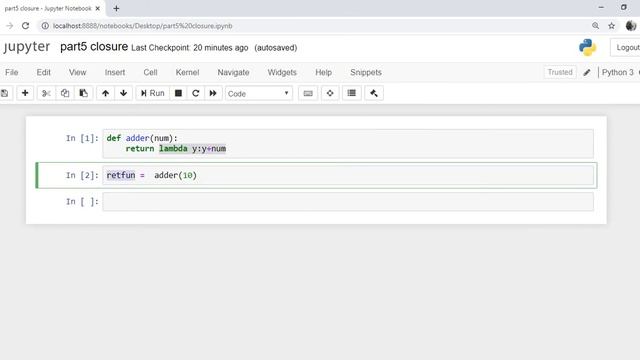Run the selected cell

coord(153,93)
